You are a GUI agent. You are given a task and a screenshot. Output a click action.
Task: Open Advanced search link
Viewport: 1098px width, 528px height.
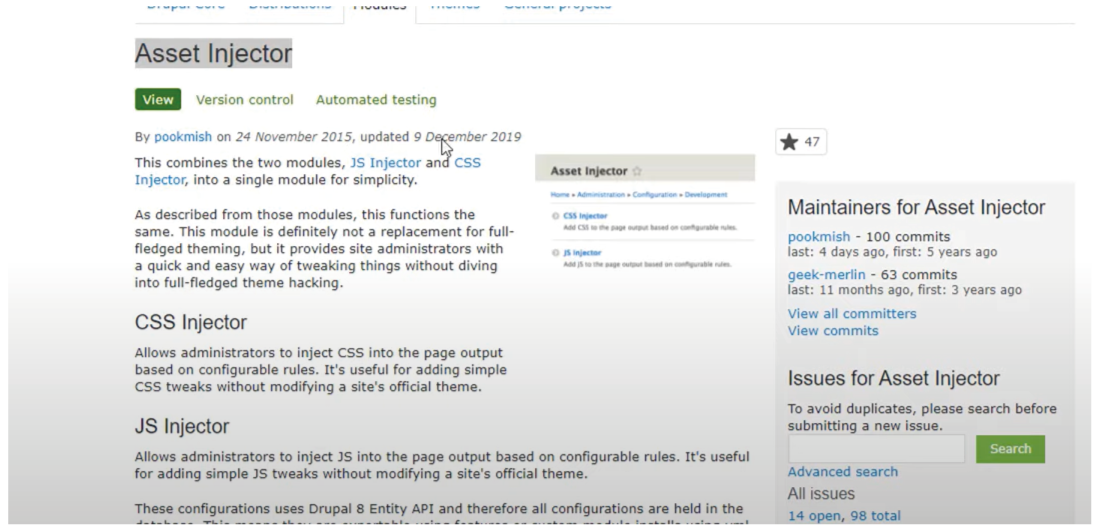tap(842, 472)
